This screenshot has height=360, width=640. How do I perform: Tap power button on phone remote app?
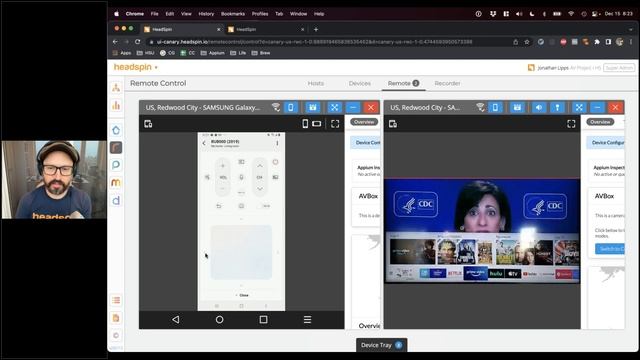coord(276,162)
